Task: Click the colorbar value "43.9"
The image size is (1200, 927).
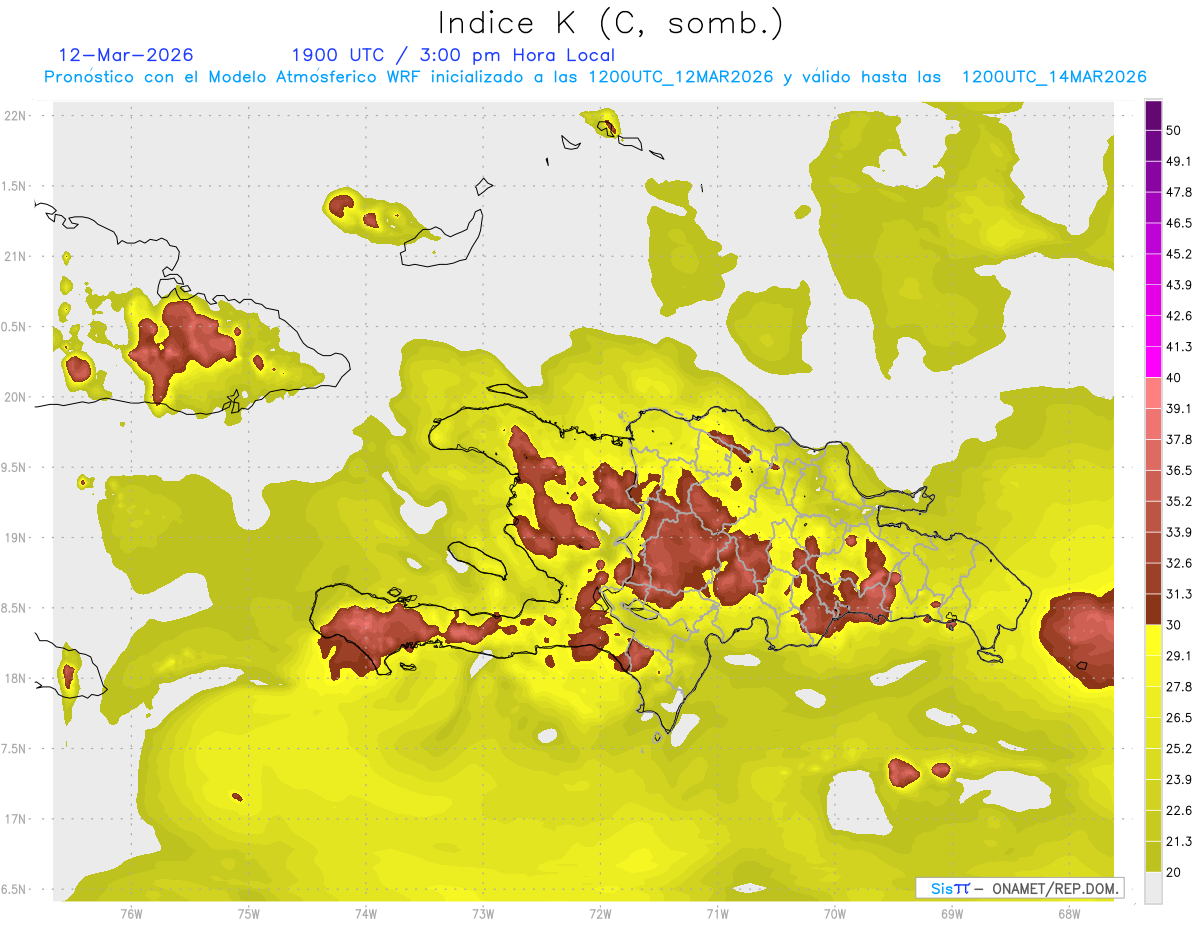Action: (1179, 285)
